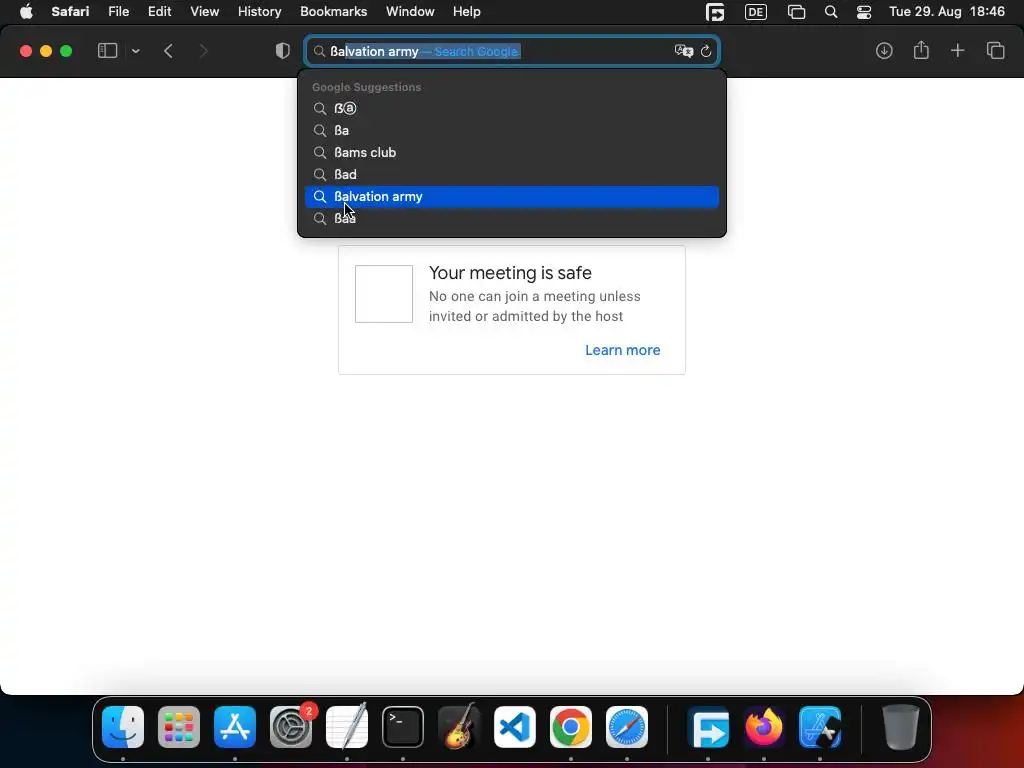Select the "ßa" suggestion

[x=512, y=131]
